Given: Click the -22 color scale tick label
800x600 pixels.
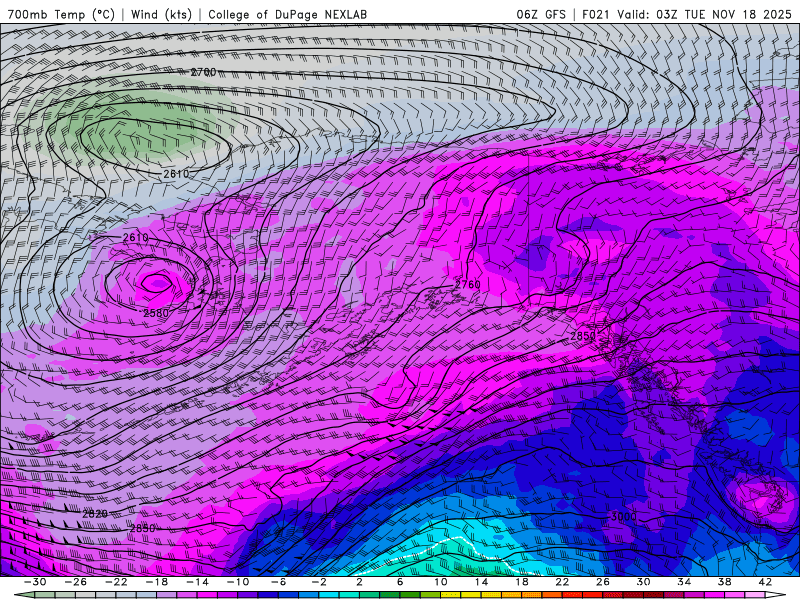Looking at the screenshot, I should click(x=116, y=582).
